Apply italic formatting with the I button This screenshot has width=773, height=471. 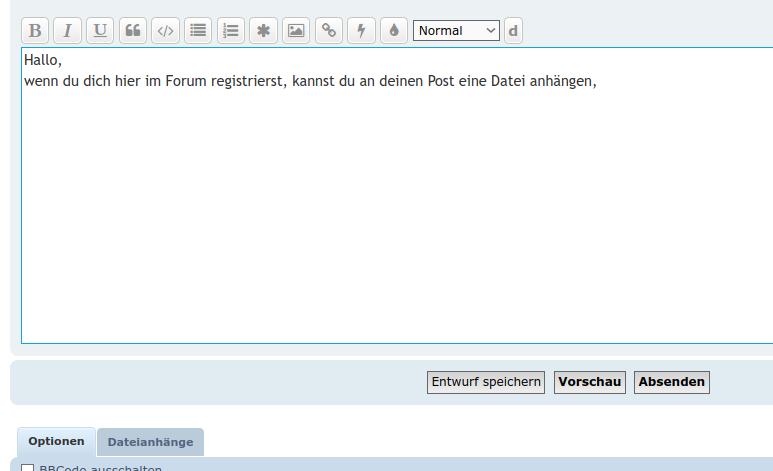point(67,30)
